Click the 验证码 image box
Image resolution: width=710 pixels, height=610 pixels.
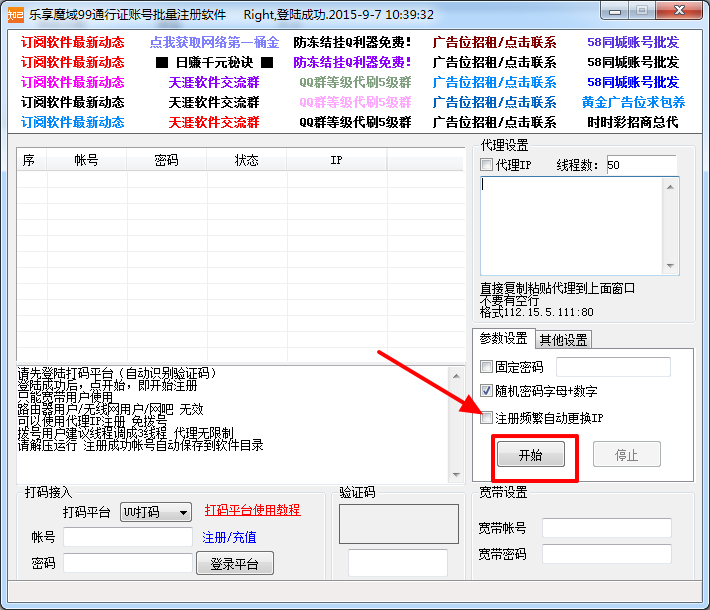pyautogui.click(x=399, y=524)
